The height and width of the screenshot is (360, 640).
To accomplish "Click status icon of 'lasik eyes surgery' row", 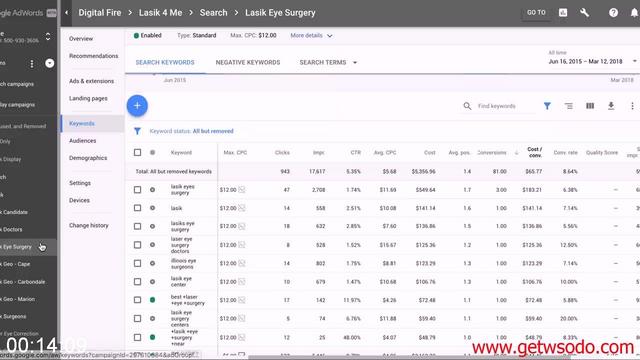I will (x=152, y=190).
